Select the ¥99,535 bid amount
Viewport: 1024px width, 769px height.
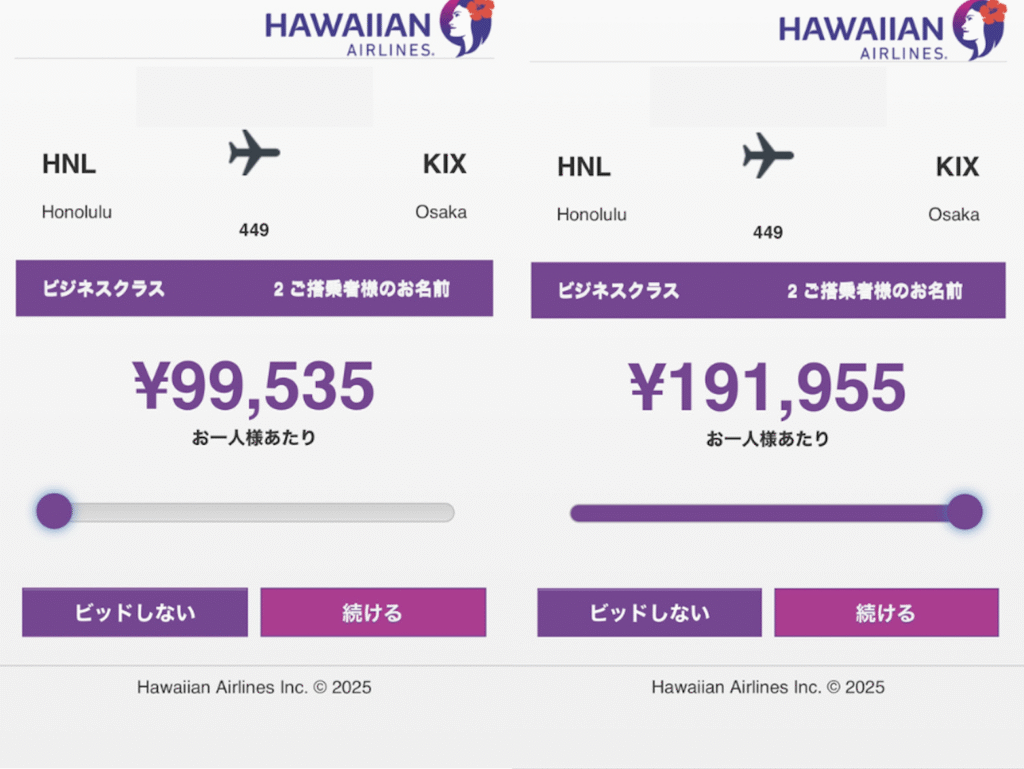point(254,386)
